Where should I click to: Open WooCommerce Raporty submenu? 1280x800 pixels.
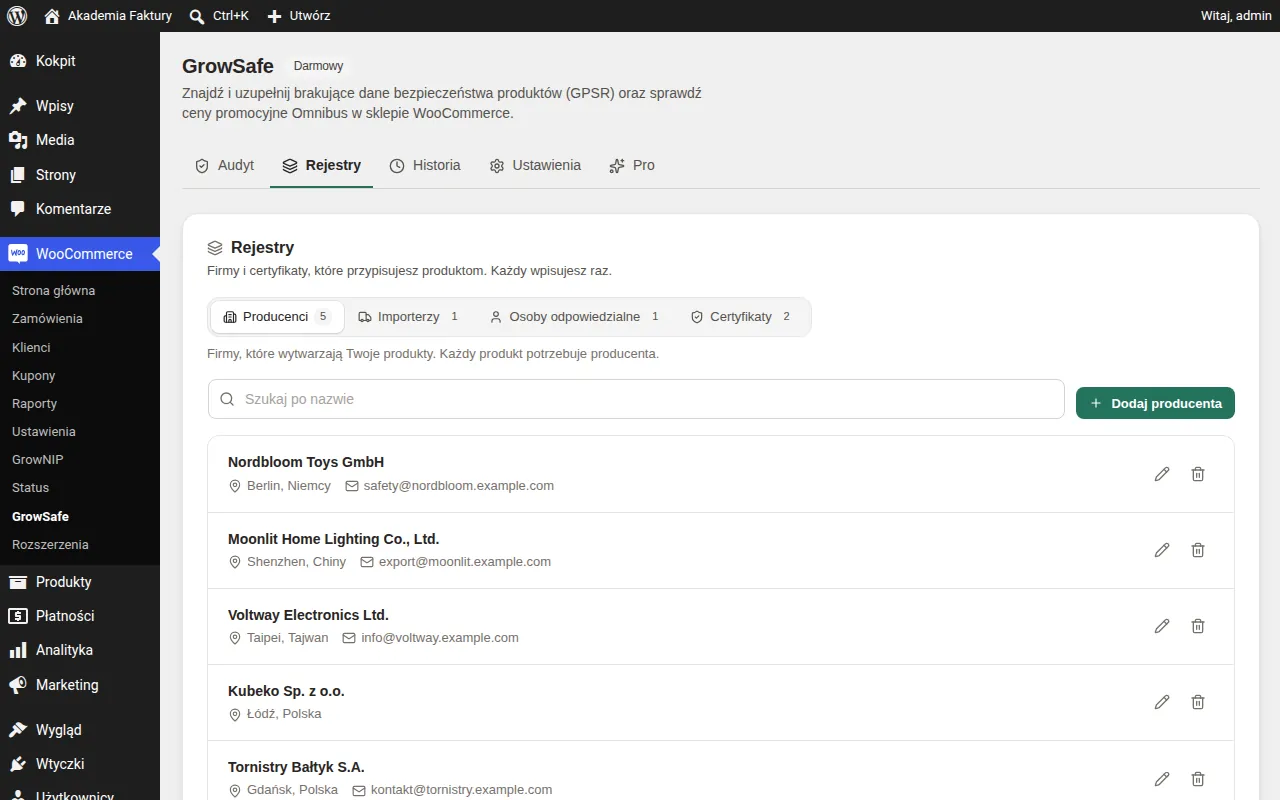pos(80,404)
